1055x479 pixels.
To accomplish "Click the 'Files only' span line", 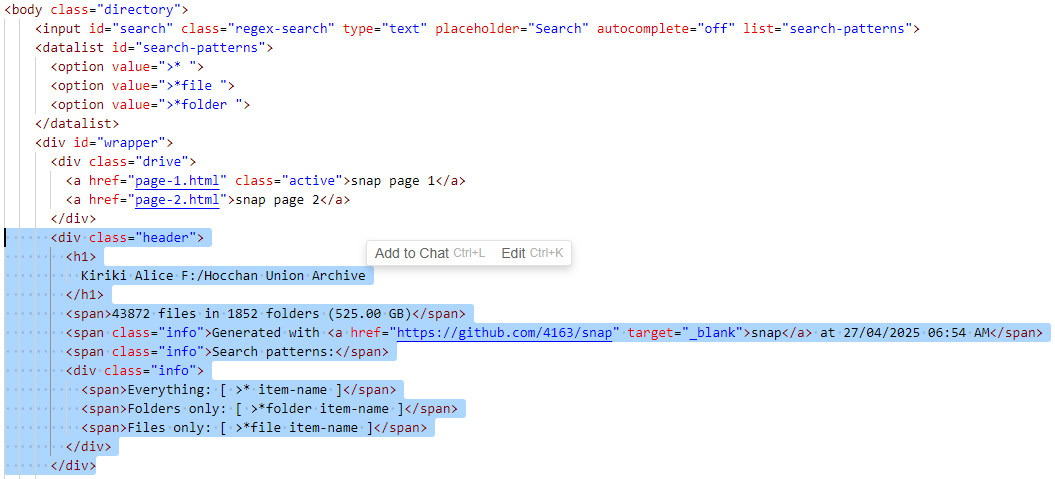I will click(254, 427).
